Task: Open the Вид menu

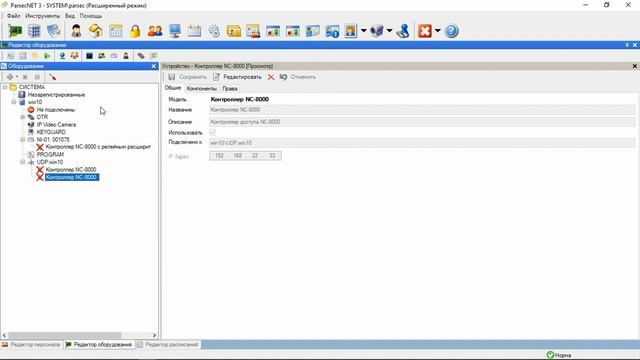Action: 70,16
